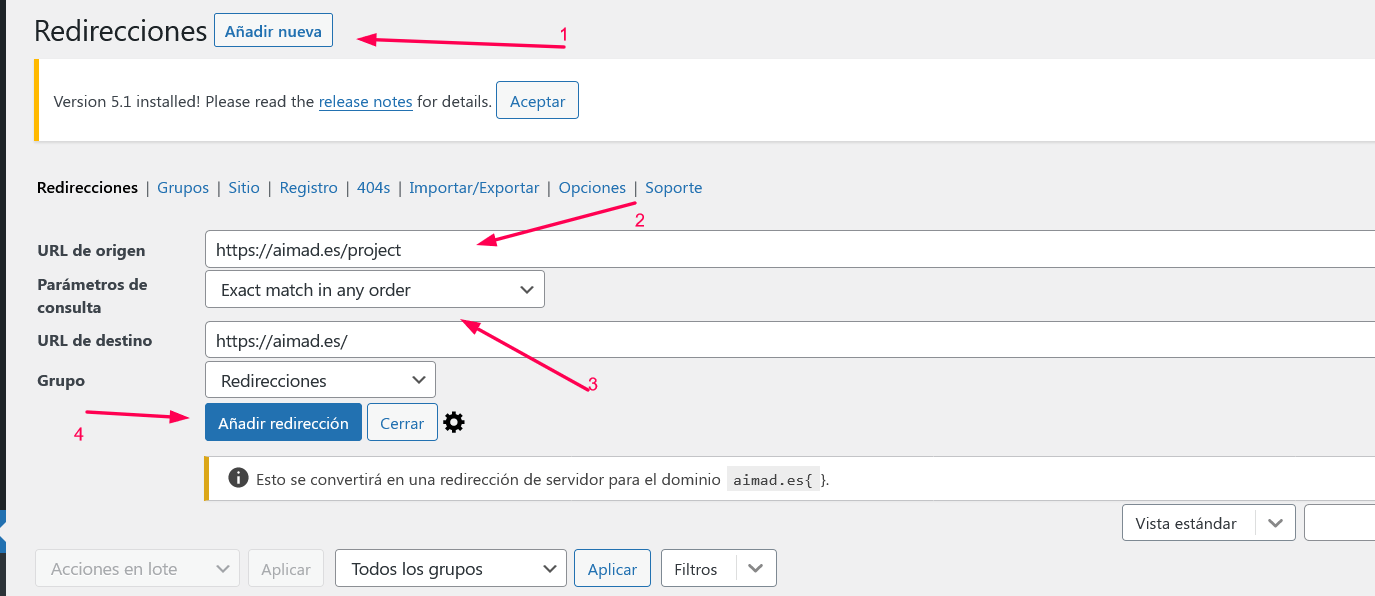This screenshot has width=1375, height=596.
Task: Switch to the Grupos tab
Action: point(183,187)
